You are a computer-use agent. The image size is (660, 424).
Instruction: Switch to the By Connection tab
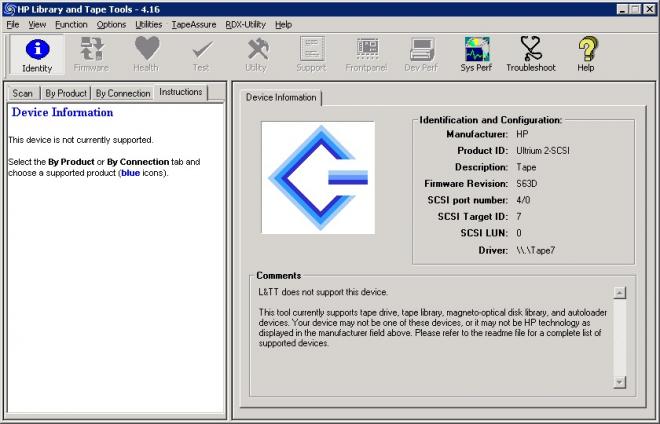click(122, 93)
